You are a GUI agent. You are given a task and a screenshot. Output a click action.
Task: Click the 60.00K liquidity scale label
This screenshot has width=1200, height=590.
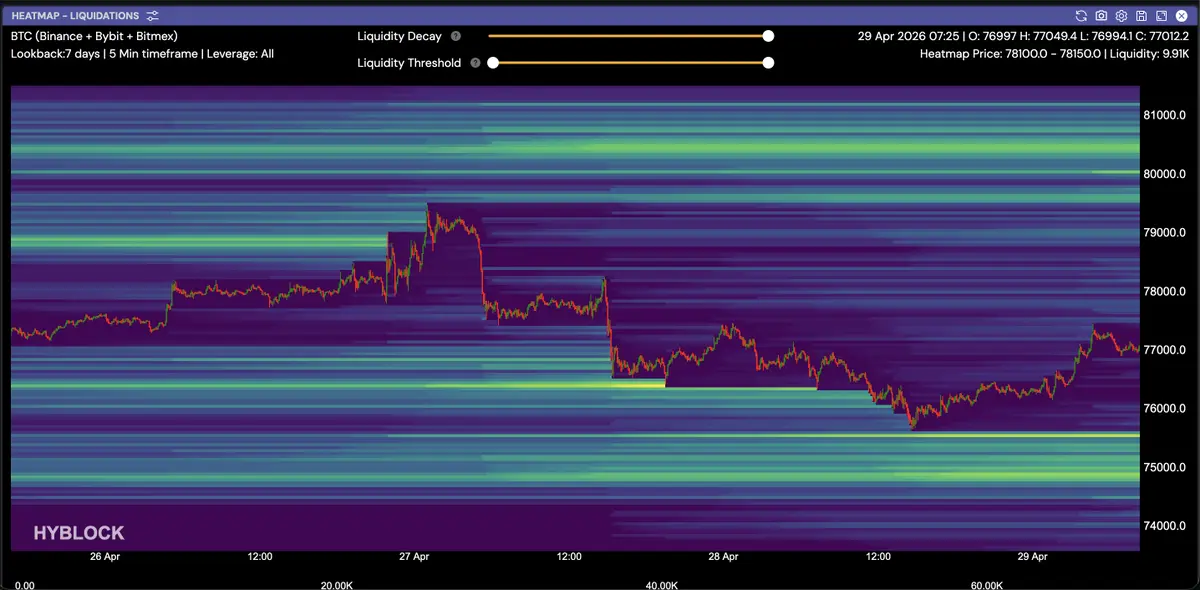(987, 584)
